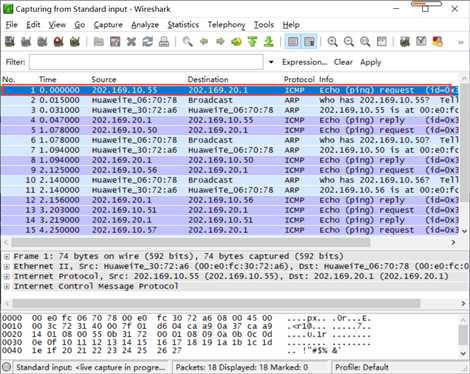Jump to the first packet icon
Viewport: 470px width, 374px height.
click(x=252, y=42)
